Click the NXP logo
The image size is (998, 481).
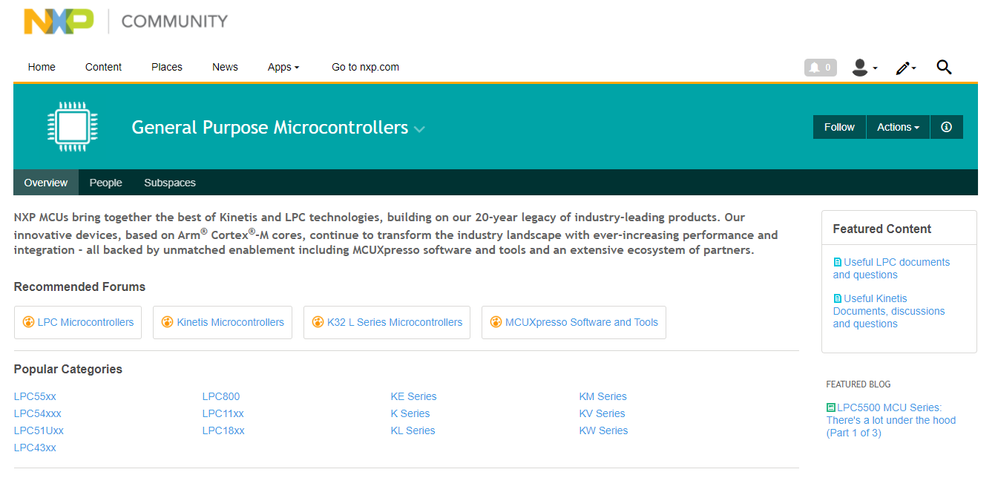(58, 21)
